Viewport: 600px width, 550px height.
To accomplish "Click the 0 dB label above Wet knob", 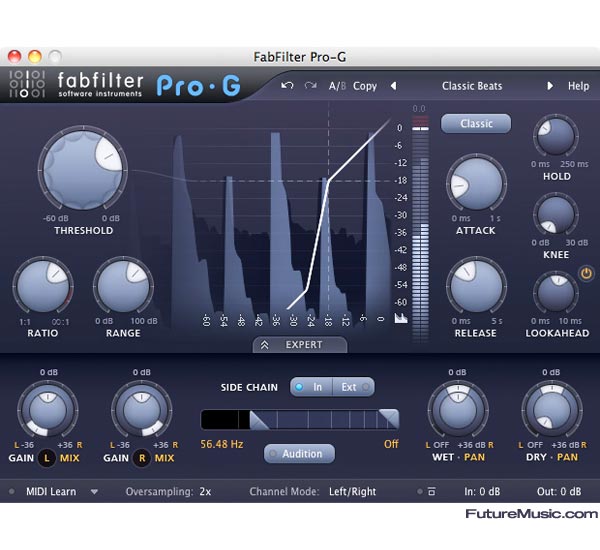I will coord(457,372).
